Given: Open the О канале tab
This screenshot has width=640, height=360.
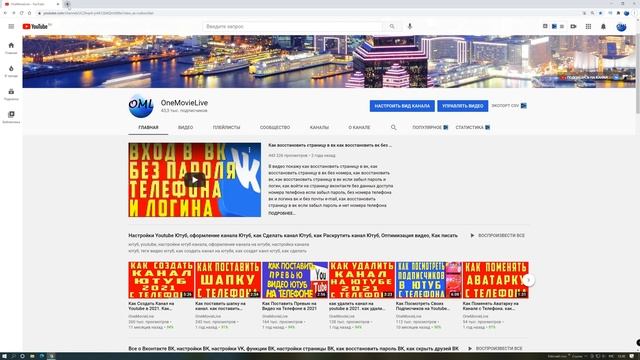Looking at the screenshot, I should point(359,127).
